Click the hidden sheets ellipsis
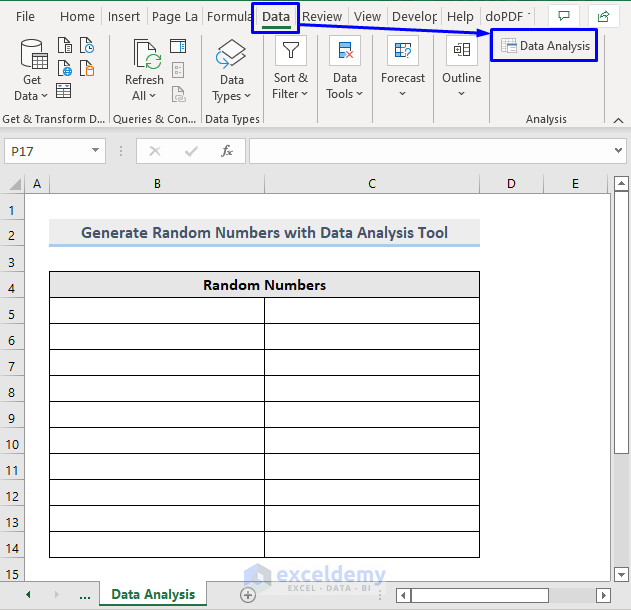 click(85, 596)
